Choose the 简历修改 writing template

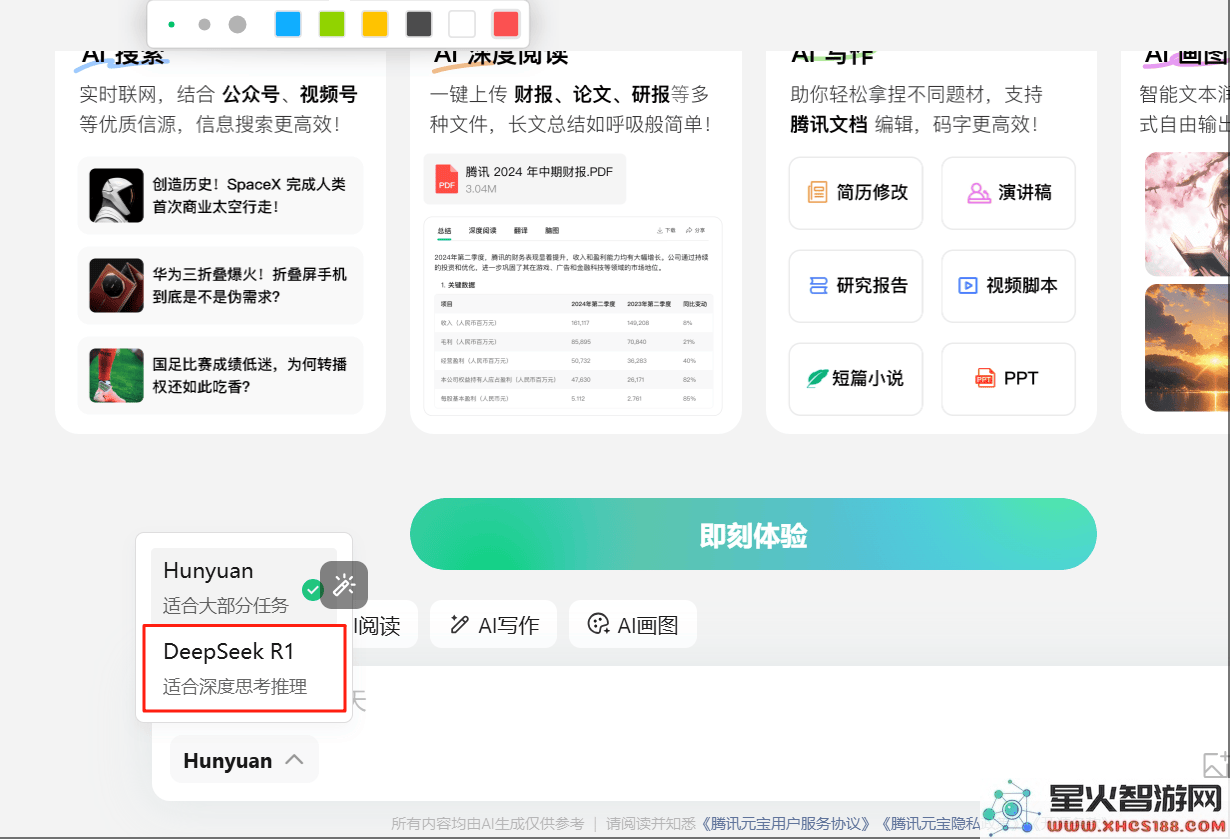[857, 193]
